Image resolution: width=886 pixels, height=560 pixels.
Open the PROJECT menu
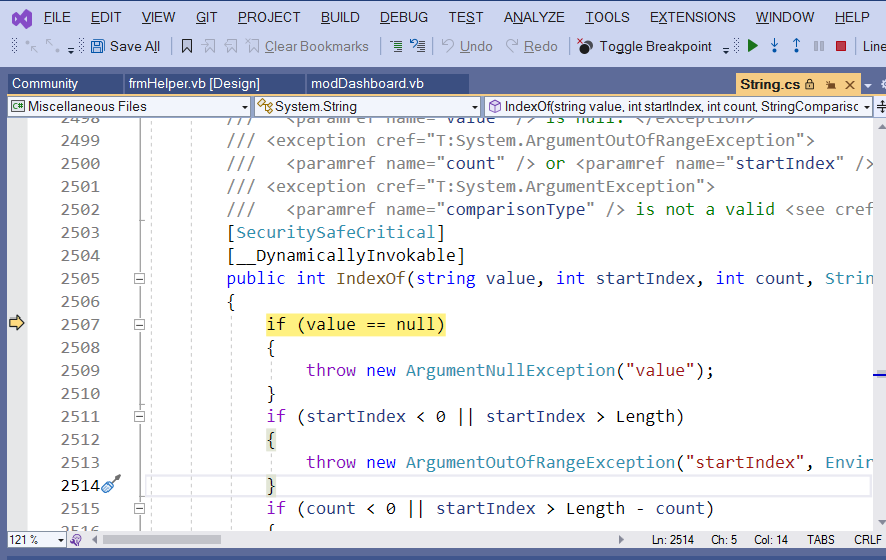click(269, 18)
